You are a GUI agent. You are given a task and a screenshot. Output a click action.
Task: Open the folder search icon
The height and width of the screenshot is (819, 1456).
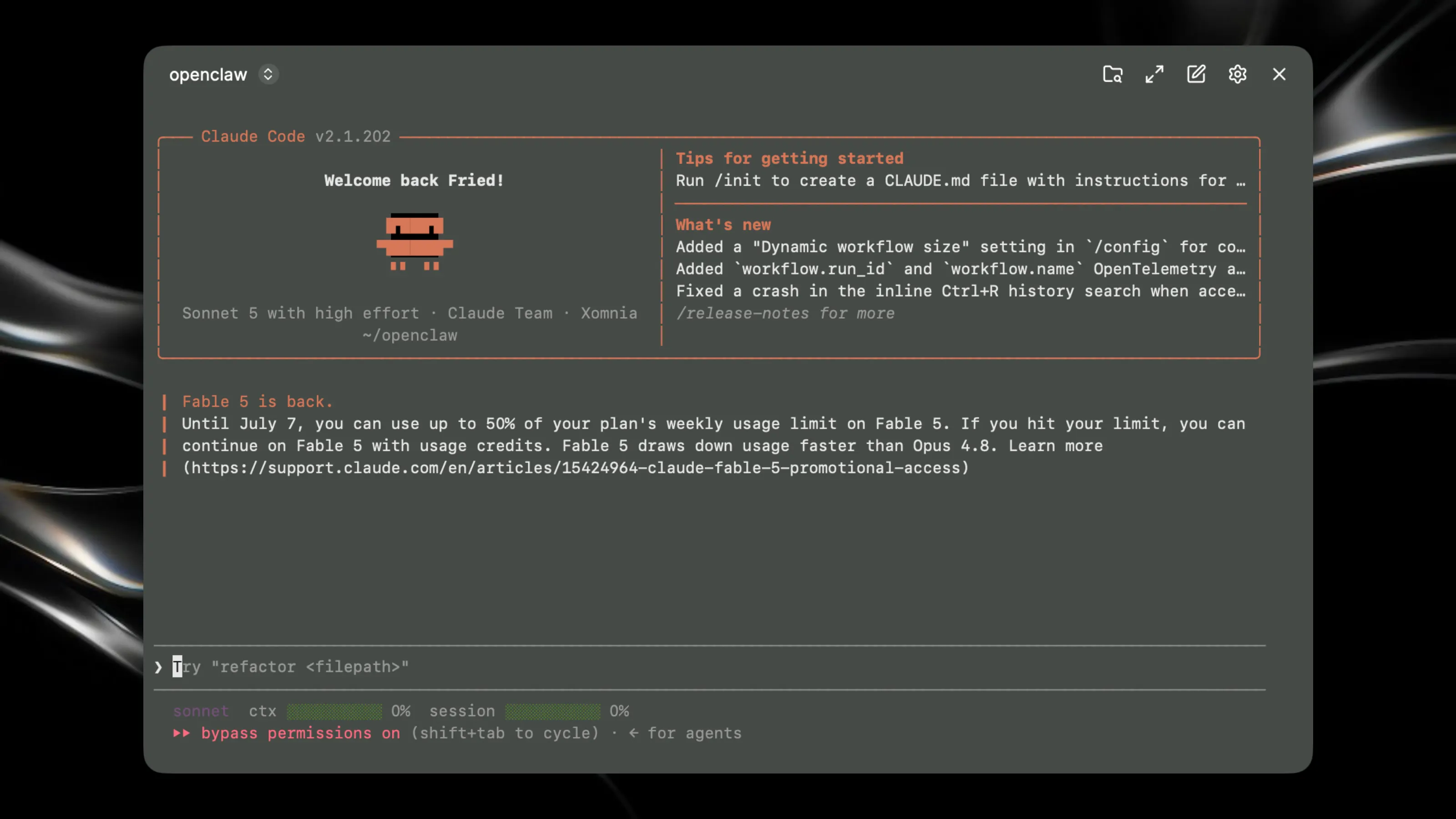coord(1112,74)
